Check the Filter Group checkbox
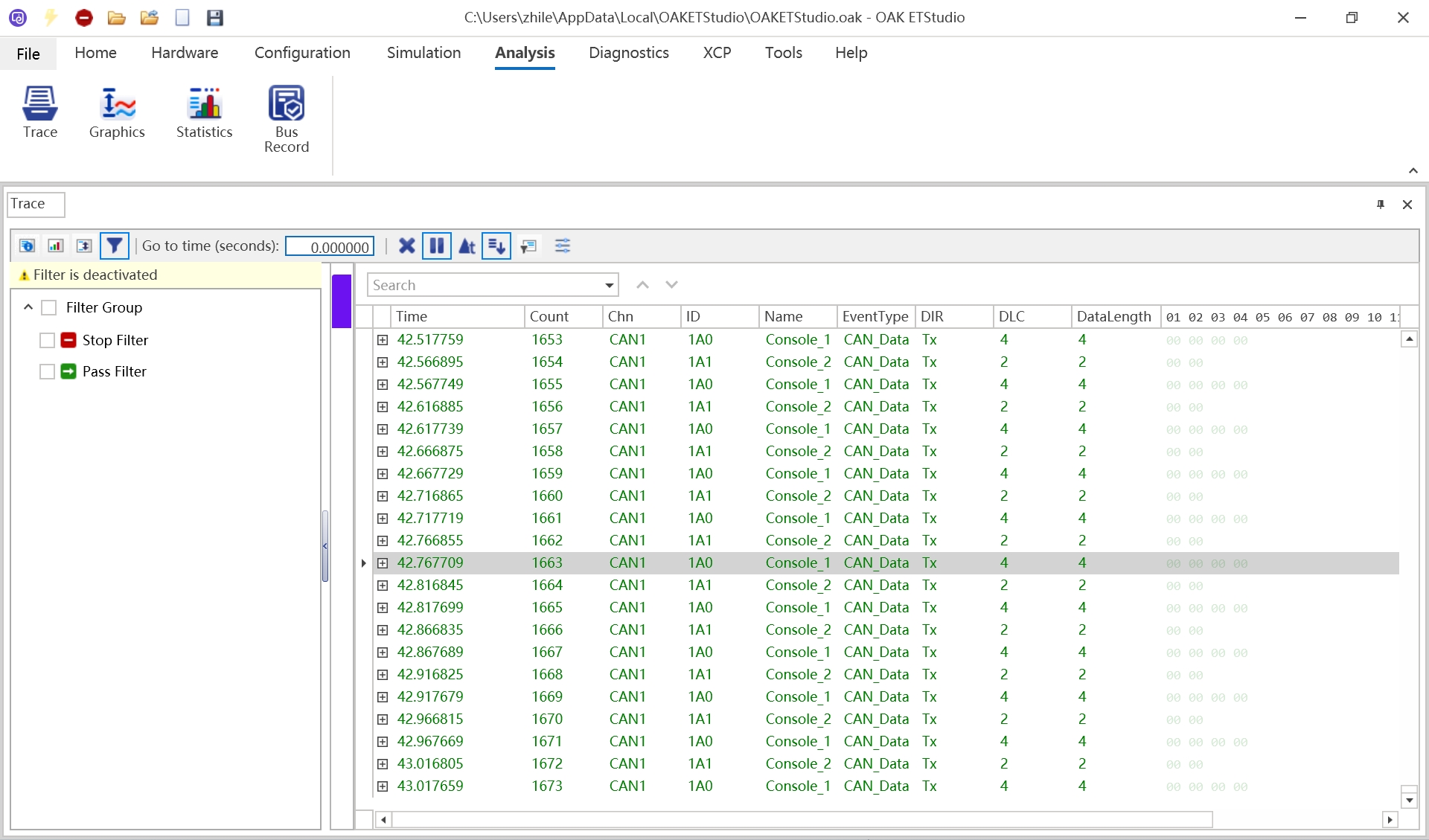Screen dimensions: 1429x840 (49, 307)
